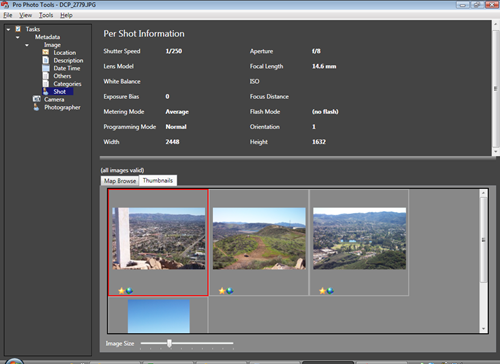Click the Others page icon
500x364 pixels.
46,76
